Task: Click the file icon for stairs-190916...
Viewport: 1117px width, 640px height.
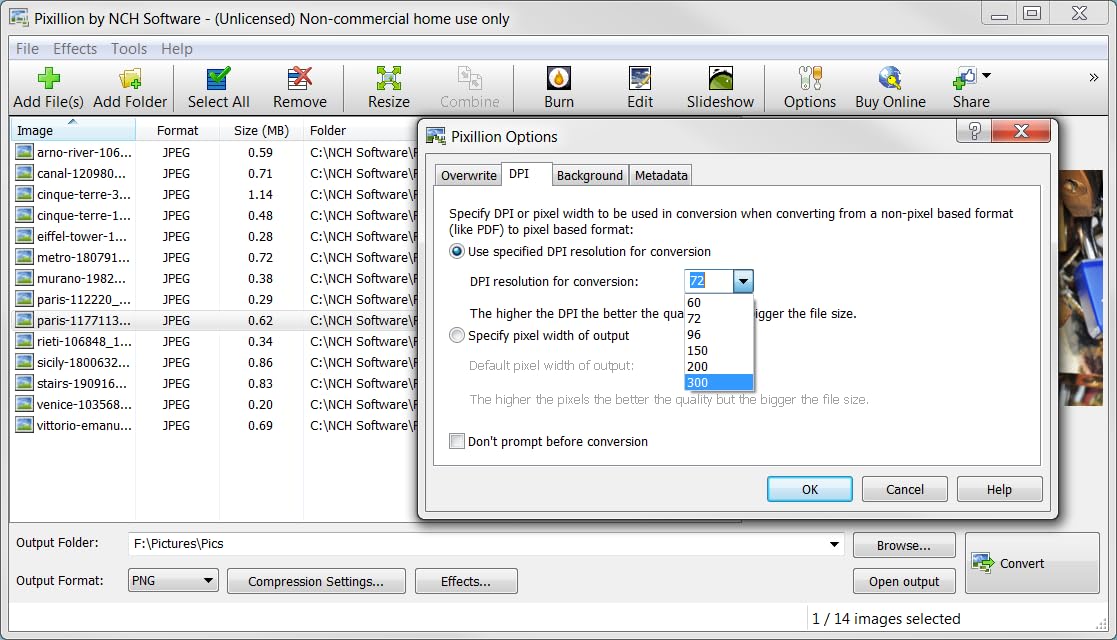Action: pos(24,383)
